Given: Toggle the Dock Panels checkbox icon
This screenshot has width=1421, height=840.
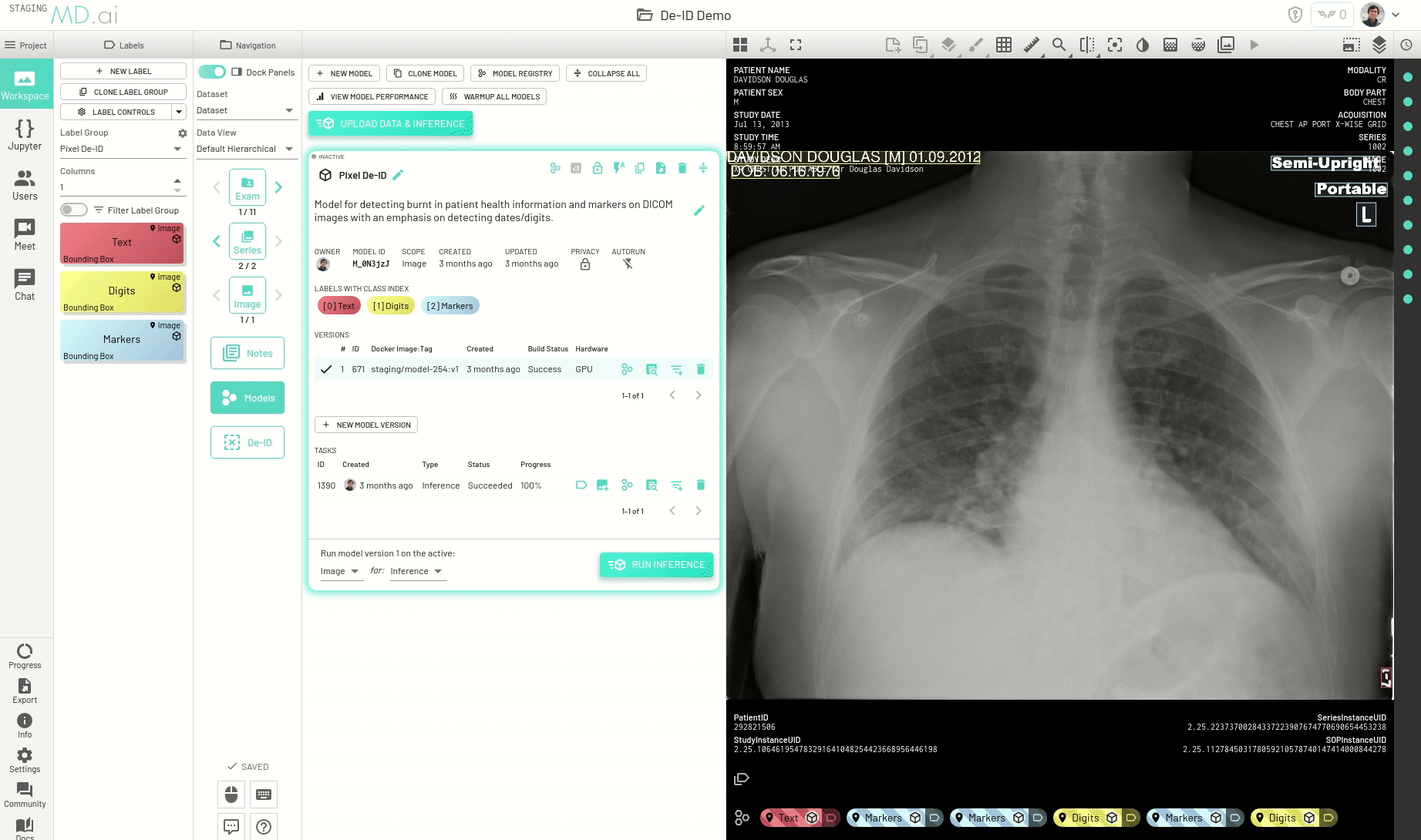Looking at the screenshot, I should click(x=237, y=72).
